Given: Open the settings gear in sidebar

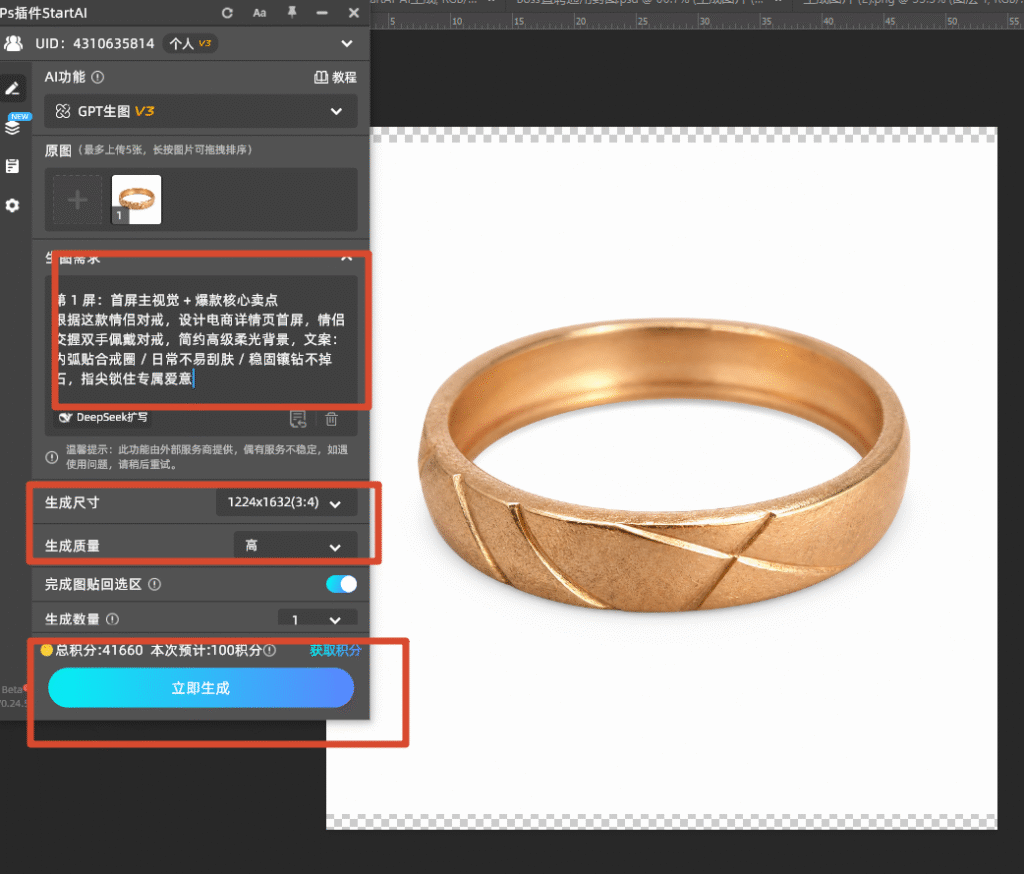Looking at the screenshot, I should click(x=12, y=205).
